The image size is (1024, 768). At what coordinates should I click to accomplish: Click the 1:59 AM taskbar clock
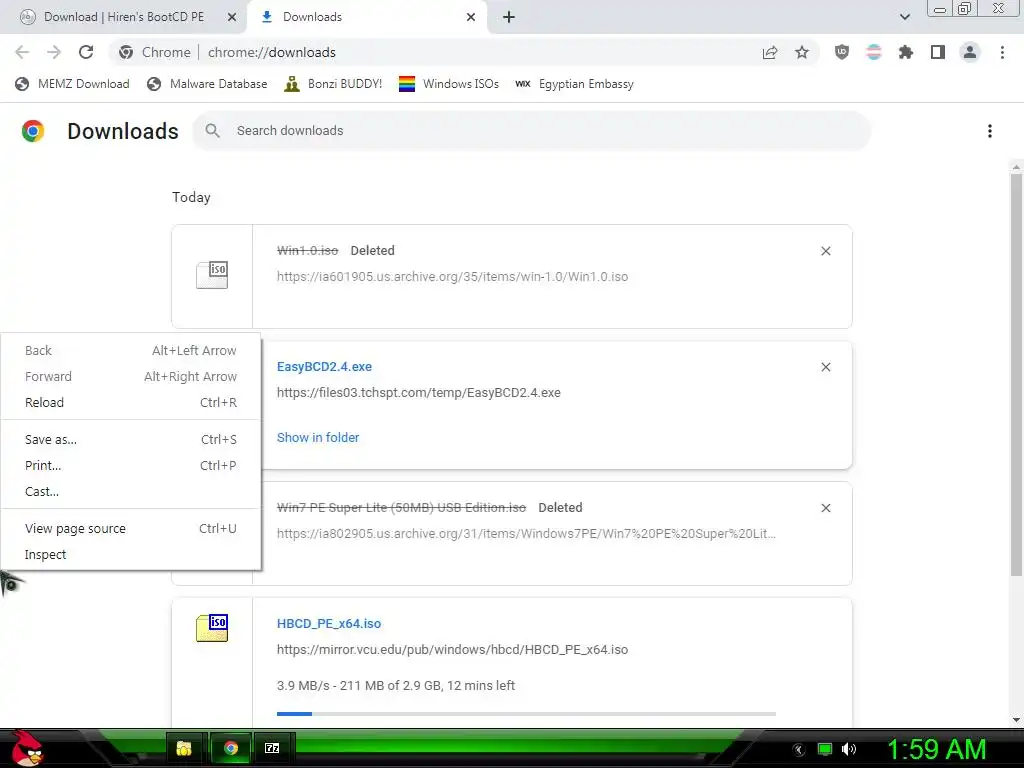tap(936, 750)
